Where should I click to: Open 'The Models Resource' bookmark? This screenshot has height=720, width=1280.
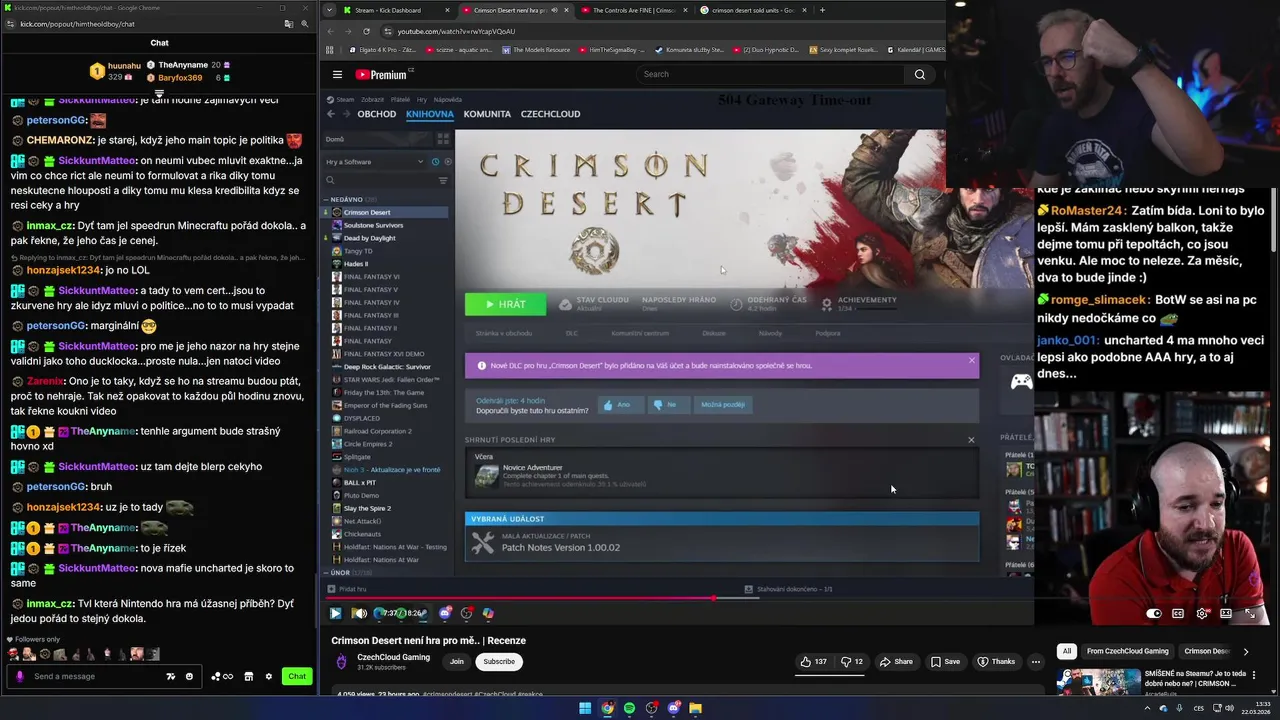tap(536, 49)
